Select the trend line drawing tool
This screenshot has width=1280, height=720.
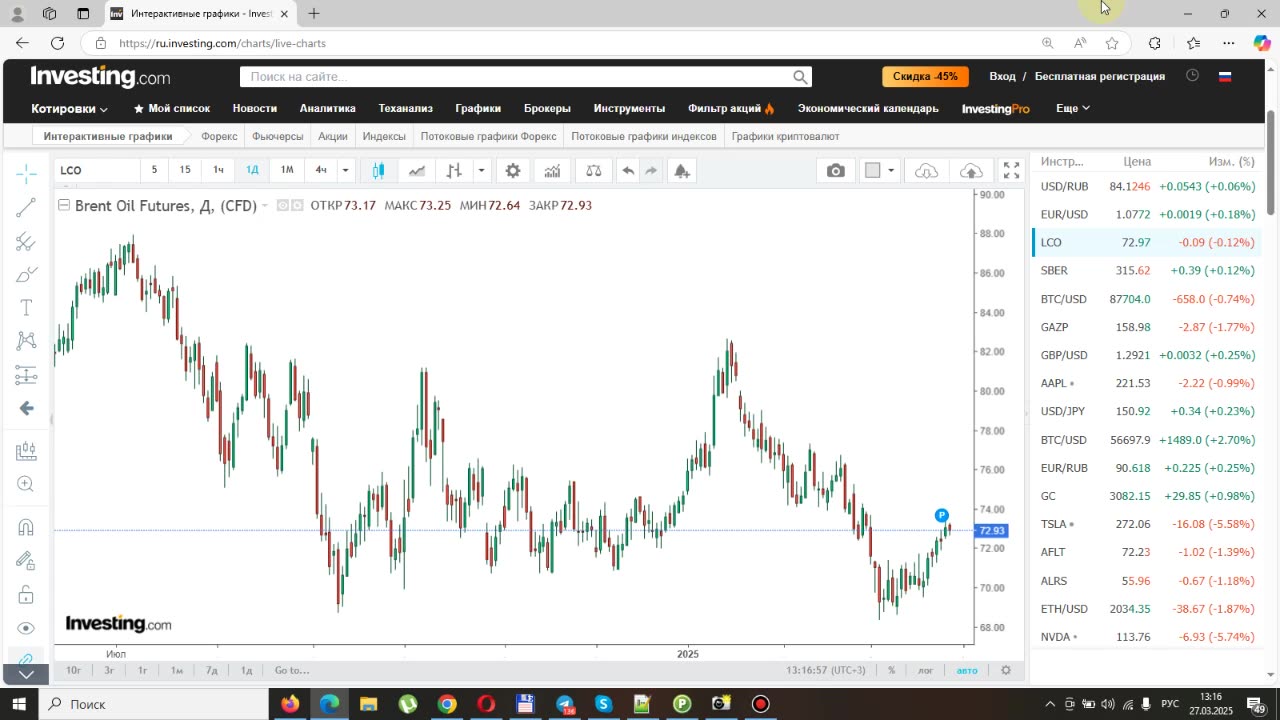pos(26,208)
